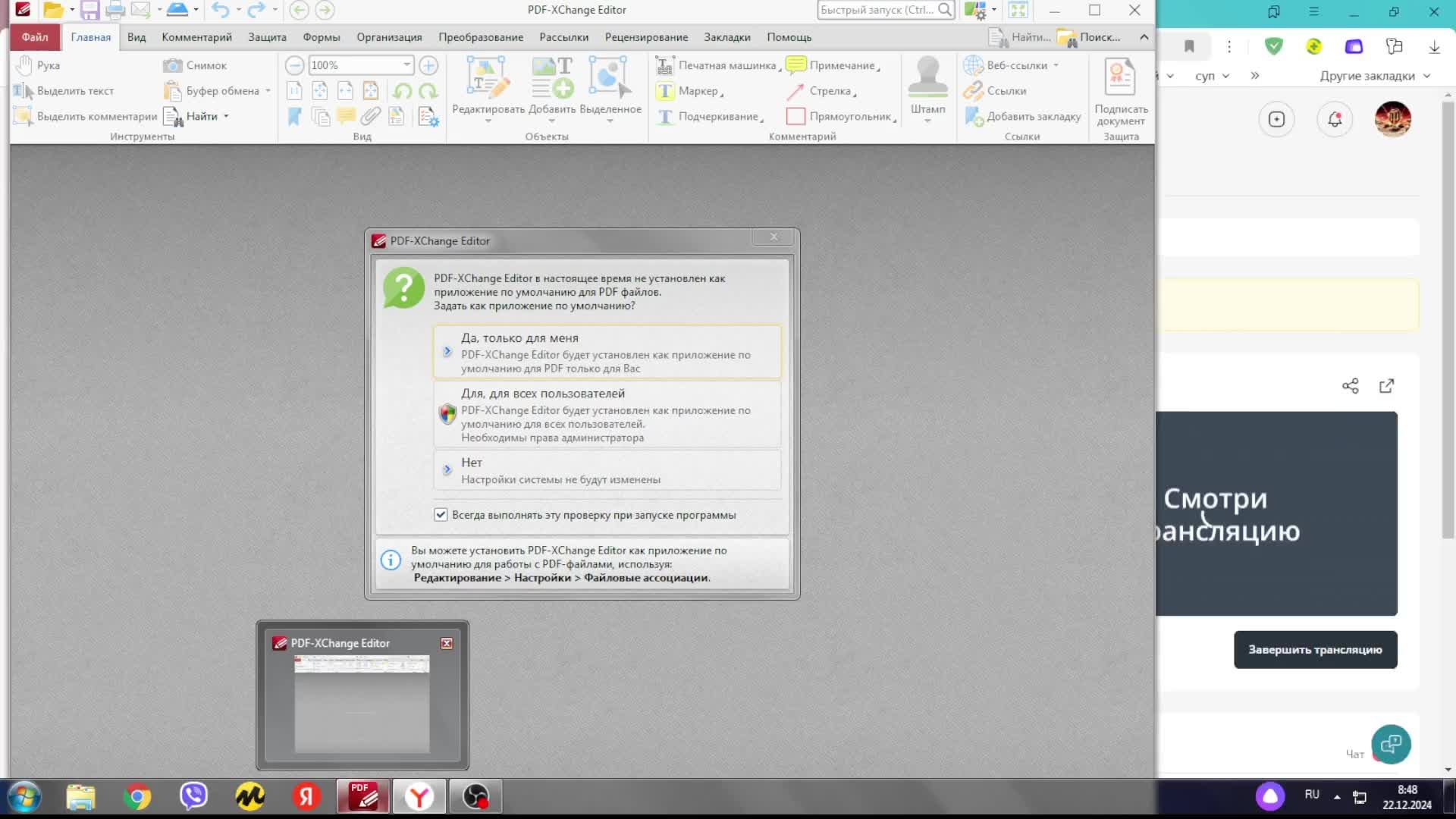Choose the Underline (Подчеркивание) tool

coord(710,116)
